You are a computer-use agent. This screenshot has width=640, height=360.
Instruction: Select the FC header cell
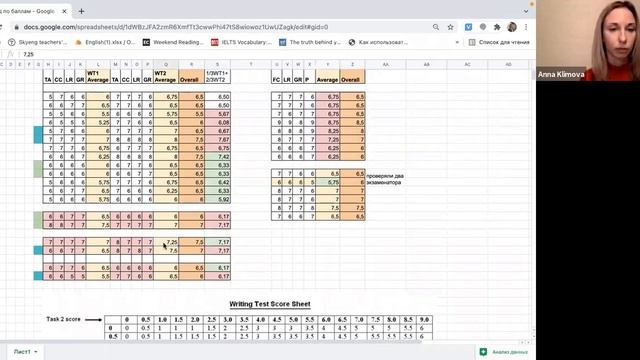276,76
